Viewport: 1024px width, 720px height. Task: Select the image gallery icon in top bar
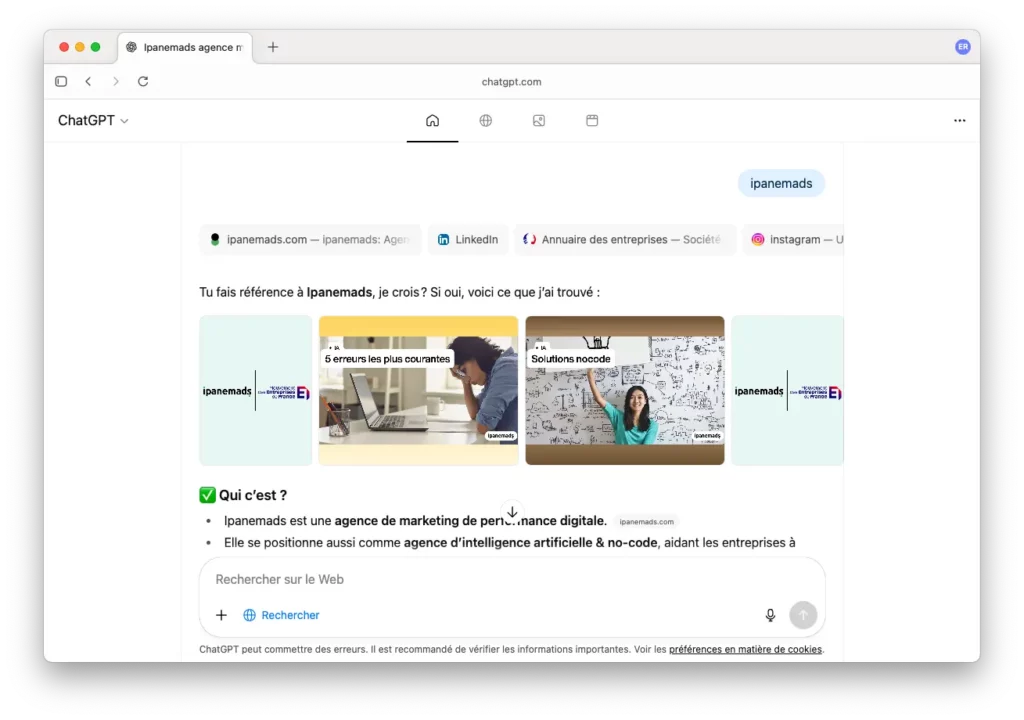(539, 121)
